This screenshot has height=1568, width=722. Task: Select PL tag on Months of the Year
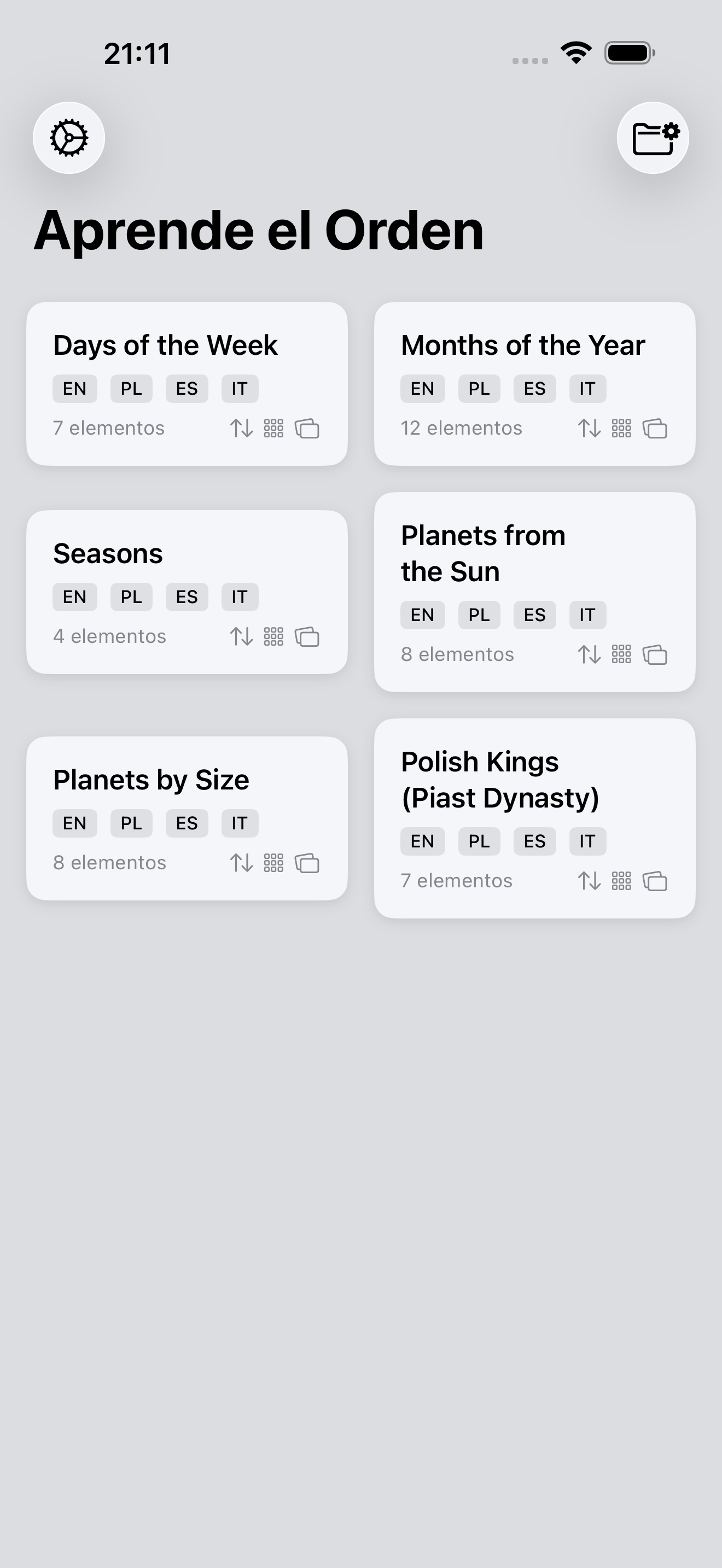[x=479, y=389]
